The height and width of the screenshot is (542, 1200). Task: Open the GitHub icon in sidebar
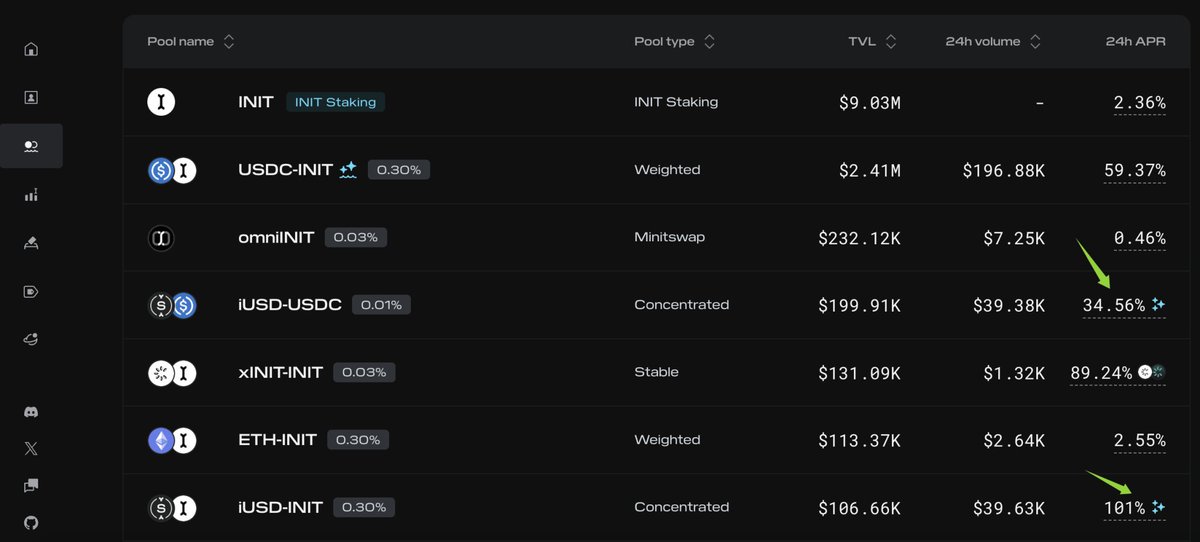tap(31, 522)
